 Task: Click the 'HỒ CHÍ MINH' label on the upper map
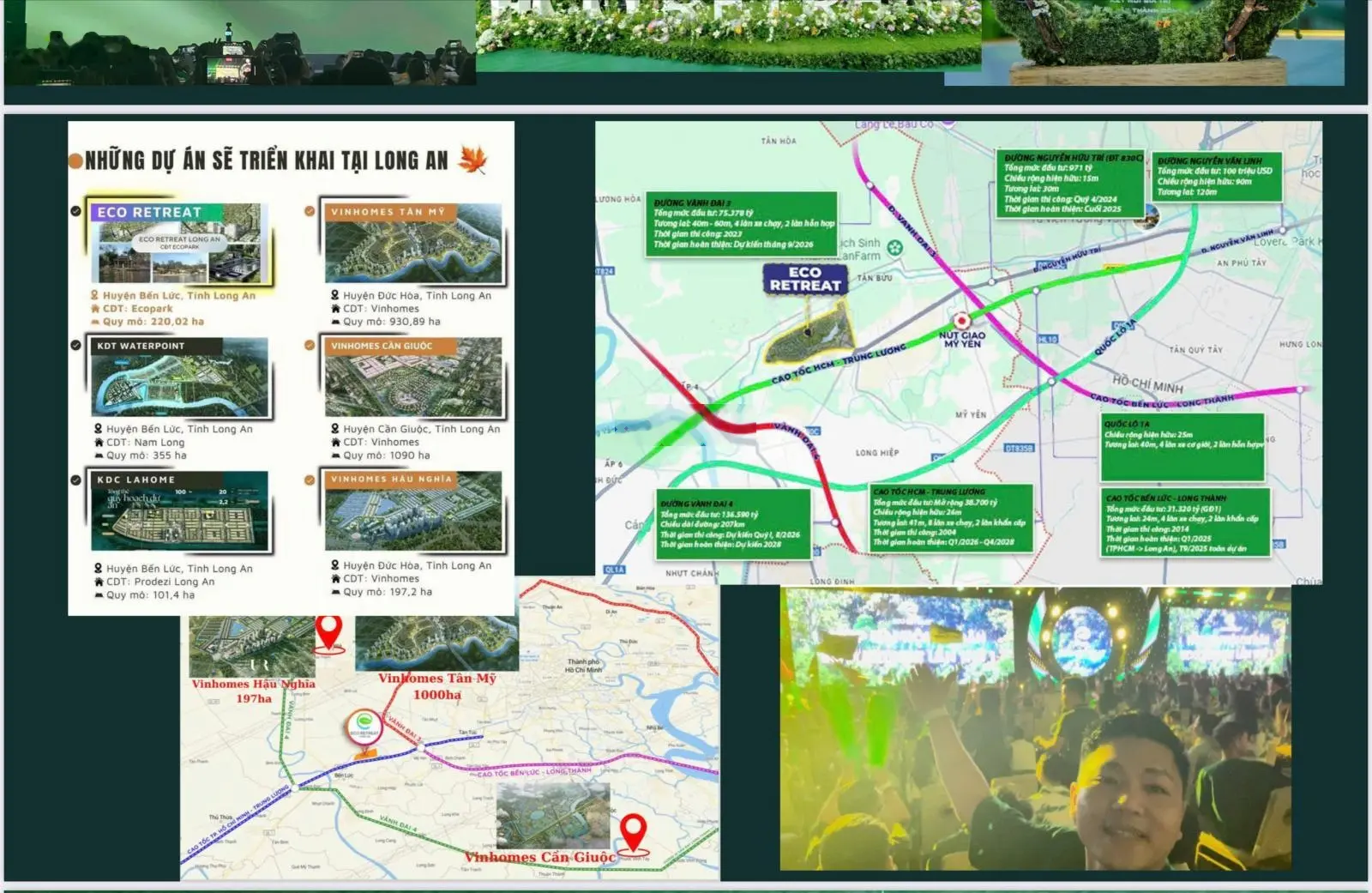(x=1147, y=383)
